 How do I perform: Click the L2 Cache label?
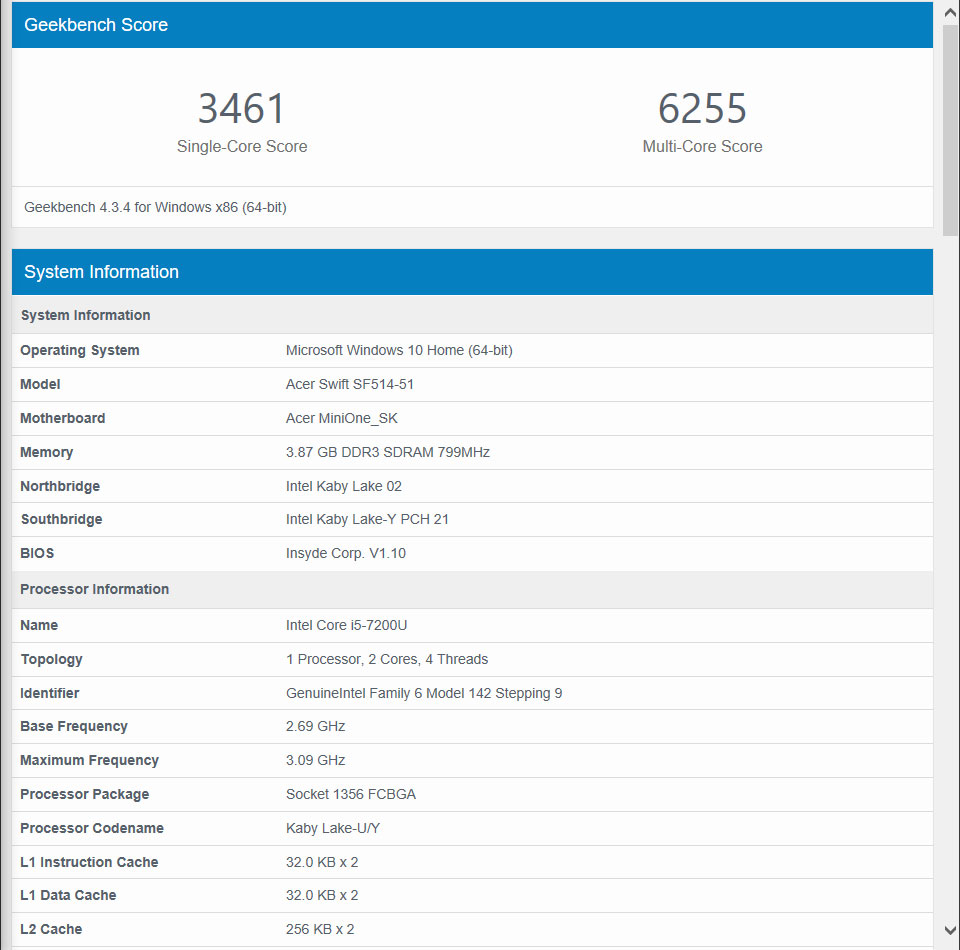(51, 929)
